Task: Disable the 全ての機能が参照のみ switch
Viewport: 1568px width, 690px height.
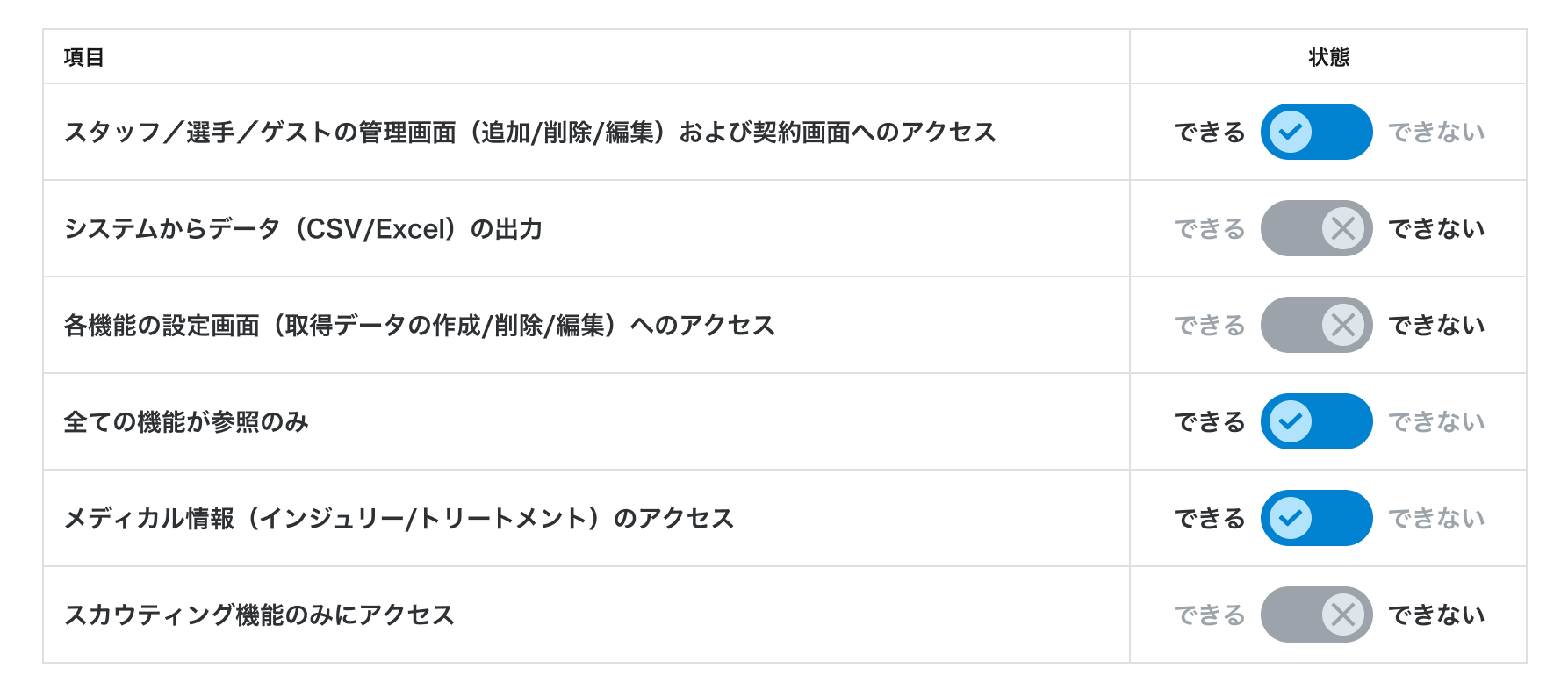Action: pos(1316,421)
